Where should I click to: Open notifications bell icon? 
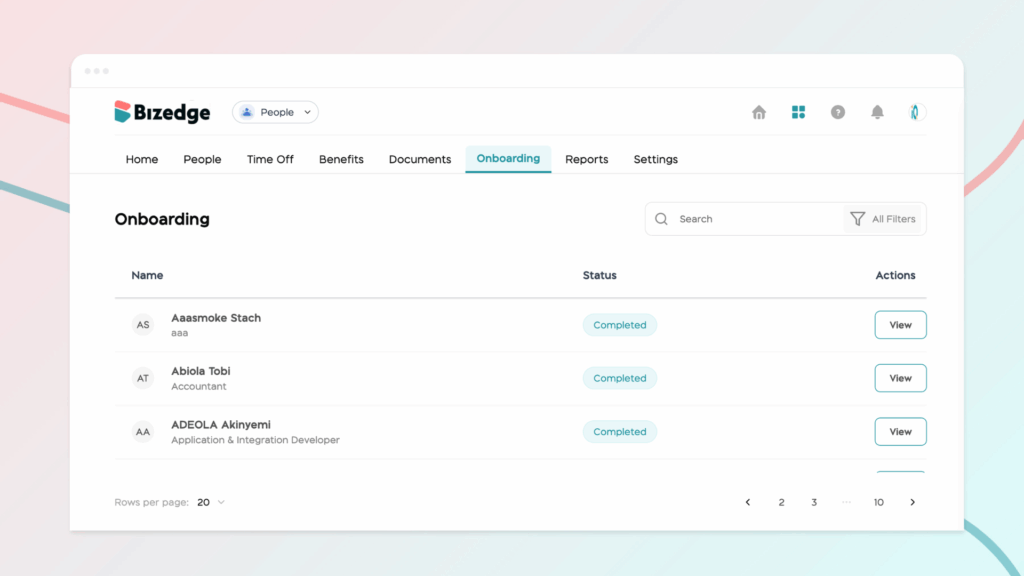(877, 112)
